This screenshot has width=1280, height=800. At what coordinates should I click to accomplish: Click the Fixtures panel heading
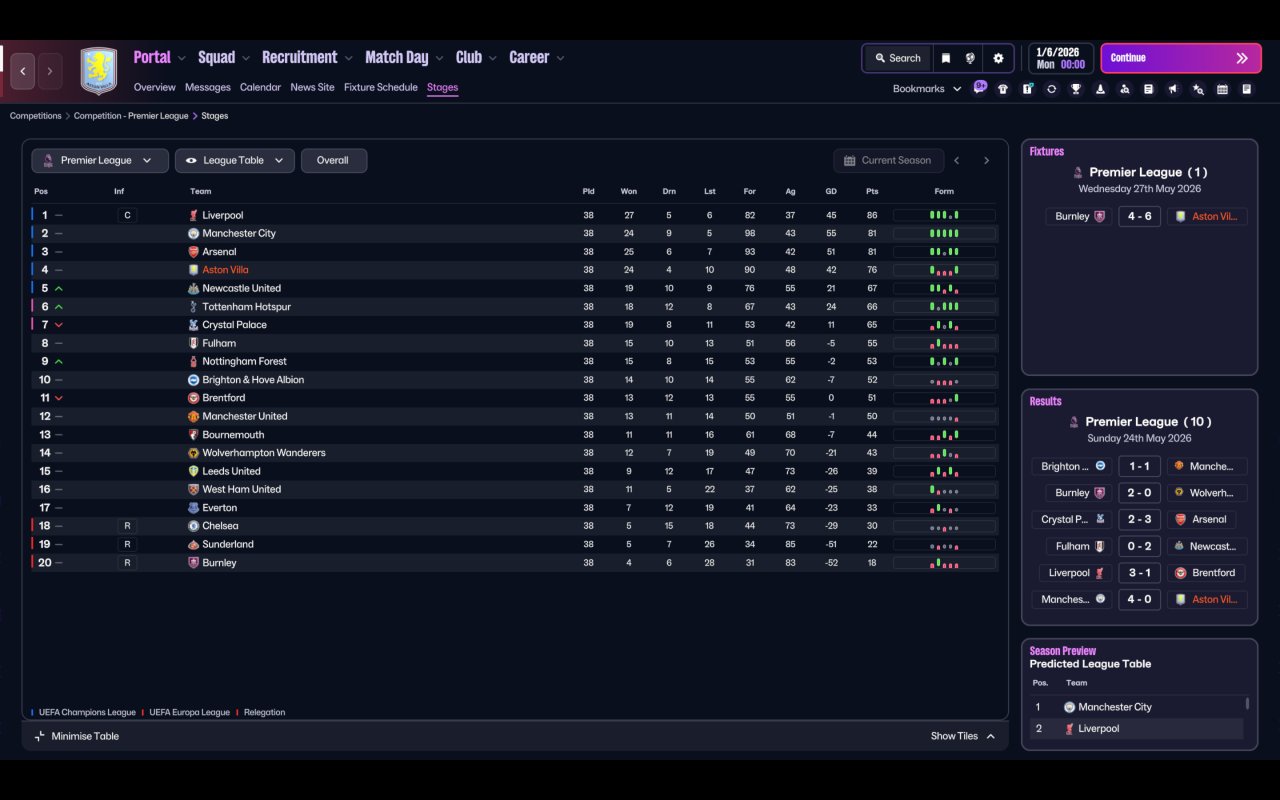coord(1047,152)
